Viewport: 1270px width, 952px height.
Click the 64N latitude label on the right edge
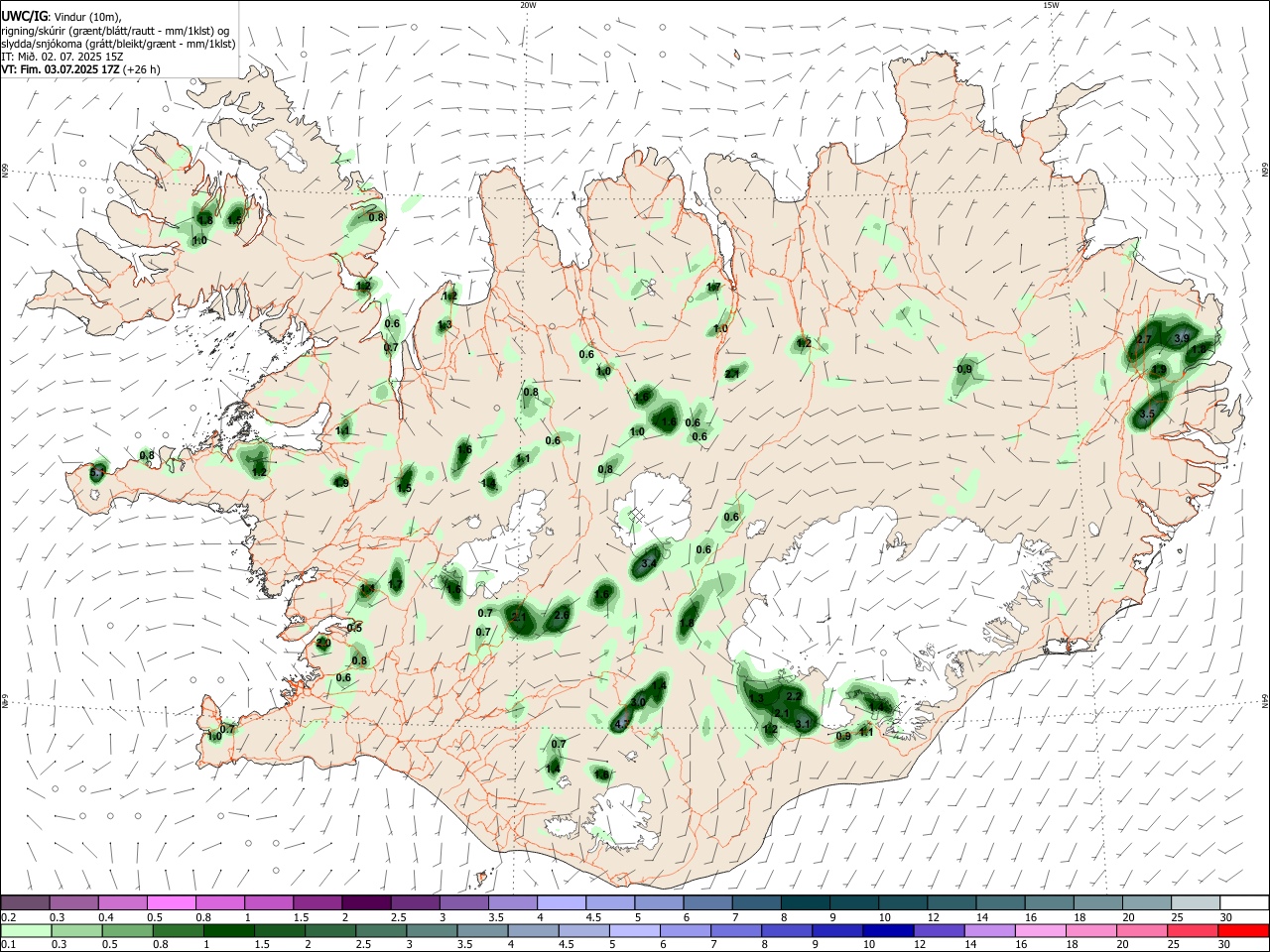[x=1264, y=701]
